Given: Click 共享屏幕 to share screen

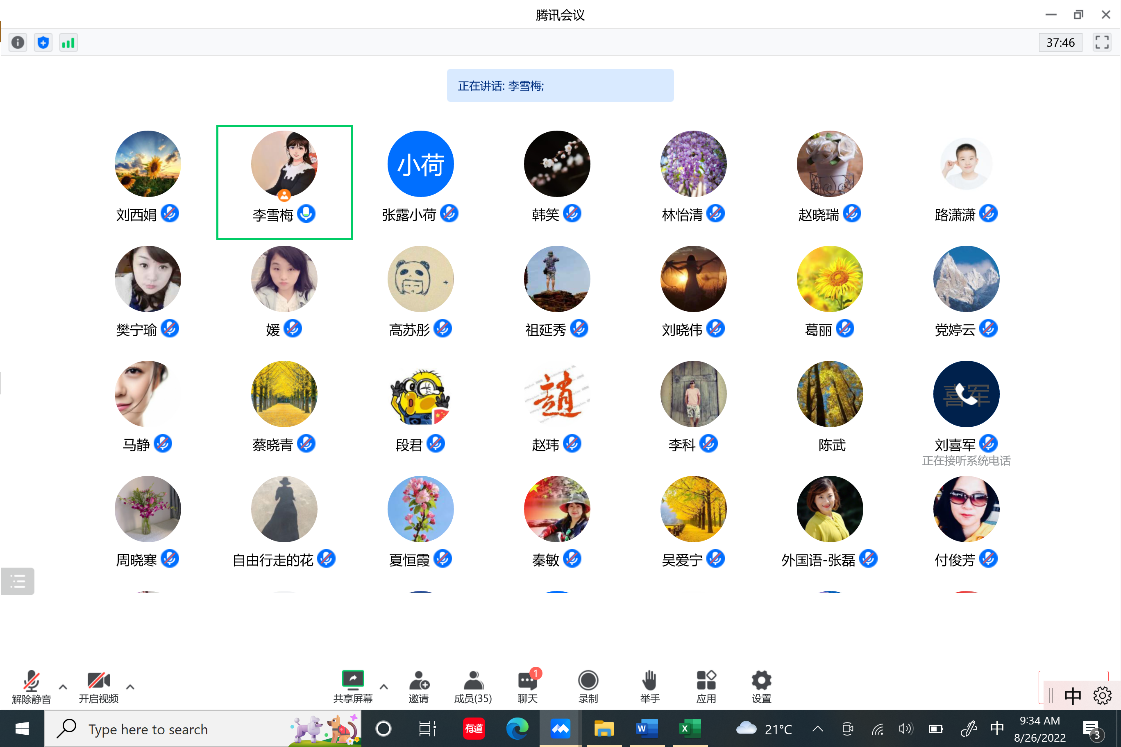Looking at the screenshot, I should pos(352,686).
